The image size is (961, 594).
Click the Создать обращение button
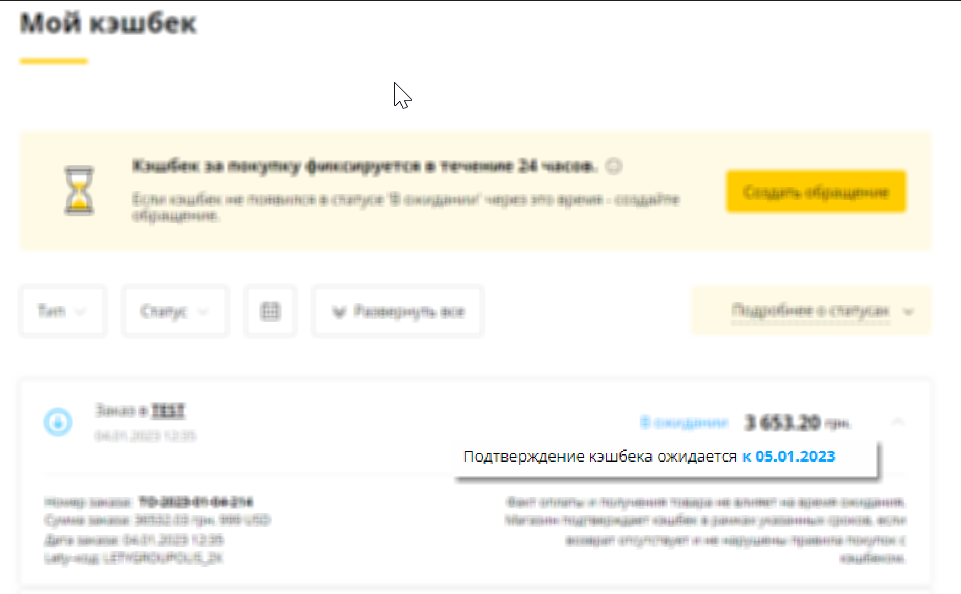point(816,192)
